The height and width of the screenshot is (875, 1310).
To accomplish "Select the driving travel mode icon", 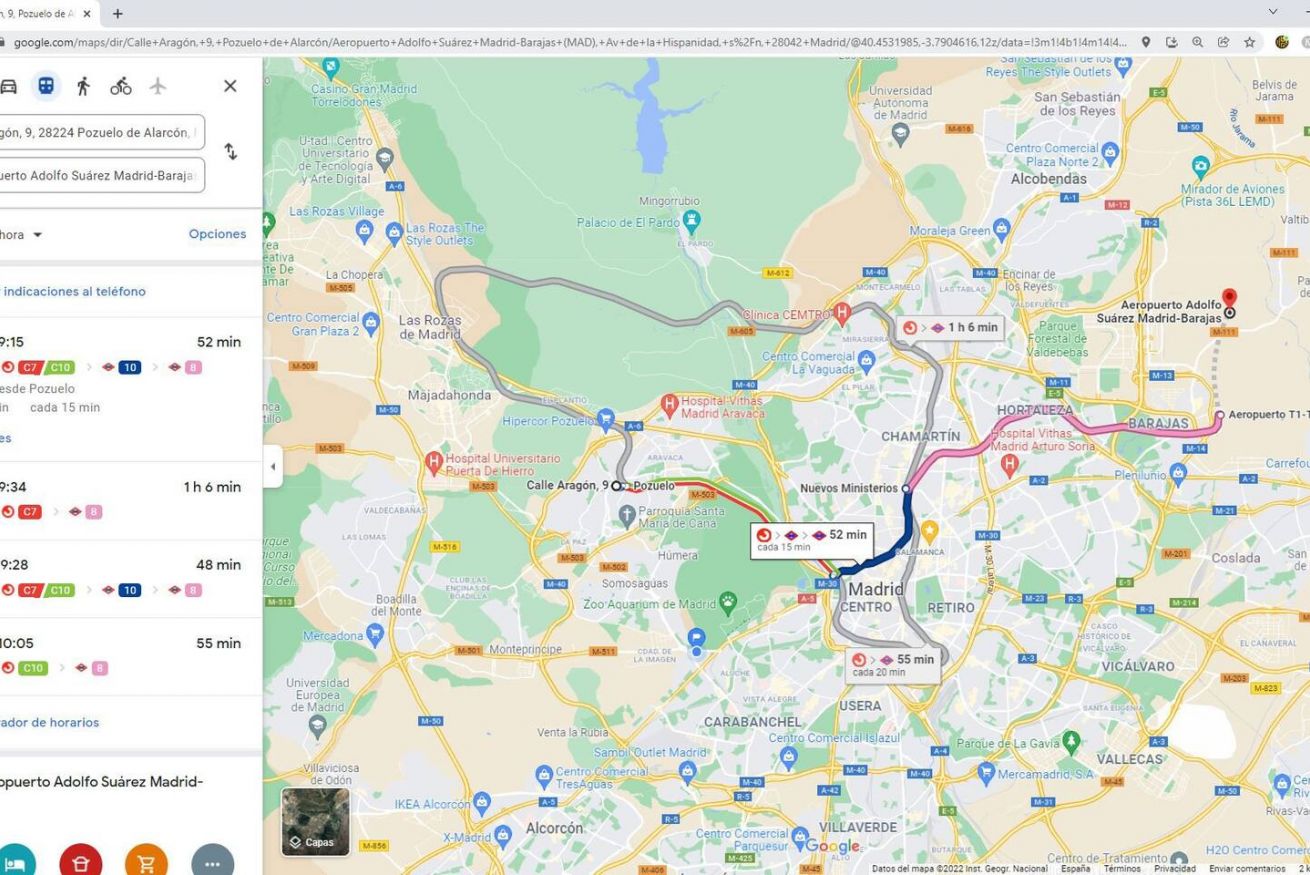I will click(x=8, y=86).
